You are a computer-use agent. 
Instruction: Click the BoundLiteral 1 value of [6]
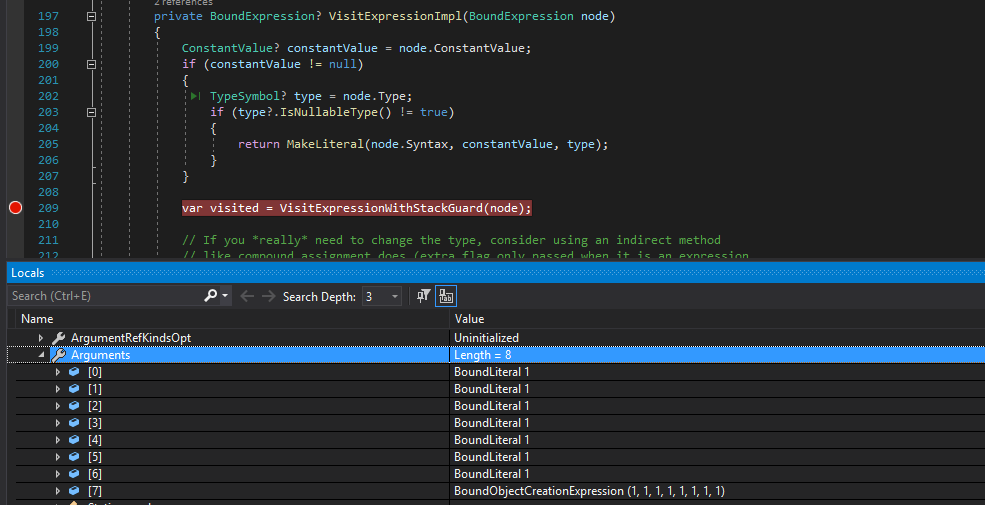pyautogui.click(x=492, y=474)
